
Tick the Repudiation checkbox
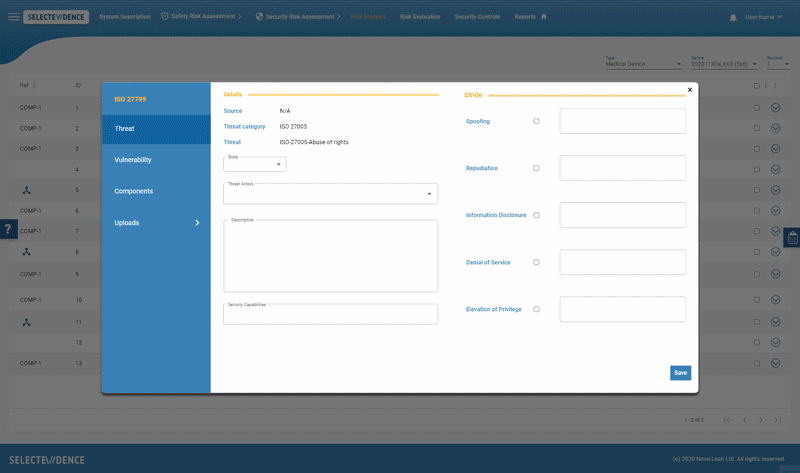tap(536, 168)
